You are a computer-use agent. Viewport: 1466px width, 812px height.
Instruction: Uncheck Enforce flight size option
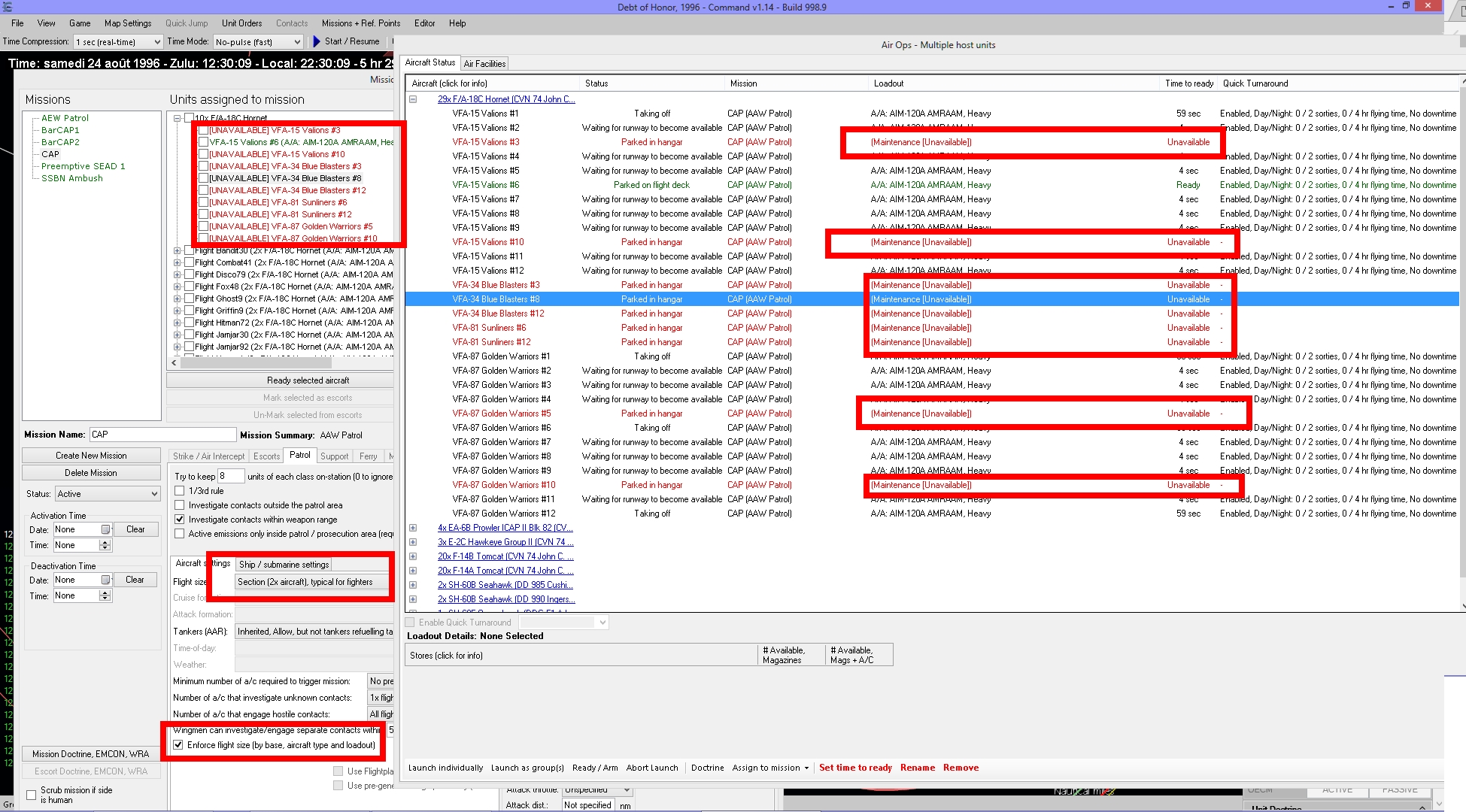click(x=178, y=745)
